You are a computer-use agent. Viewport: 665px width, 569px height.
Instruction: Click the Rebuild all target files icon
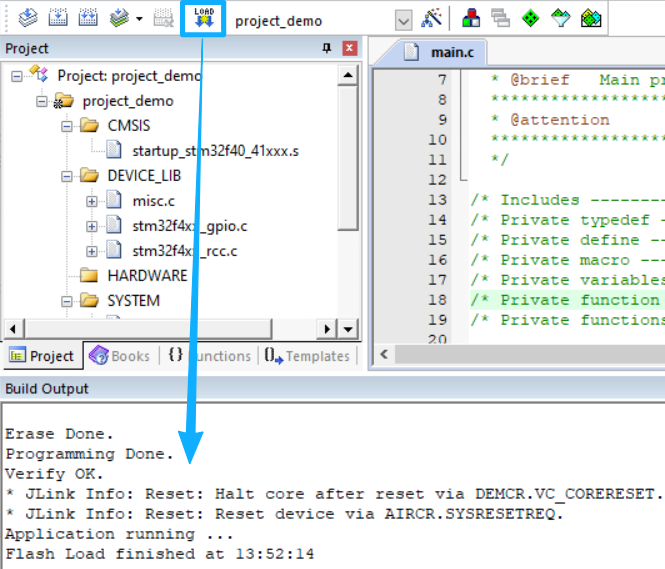(x=88, y=19)
